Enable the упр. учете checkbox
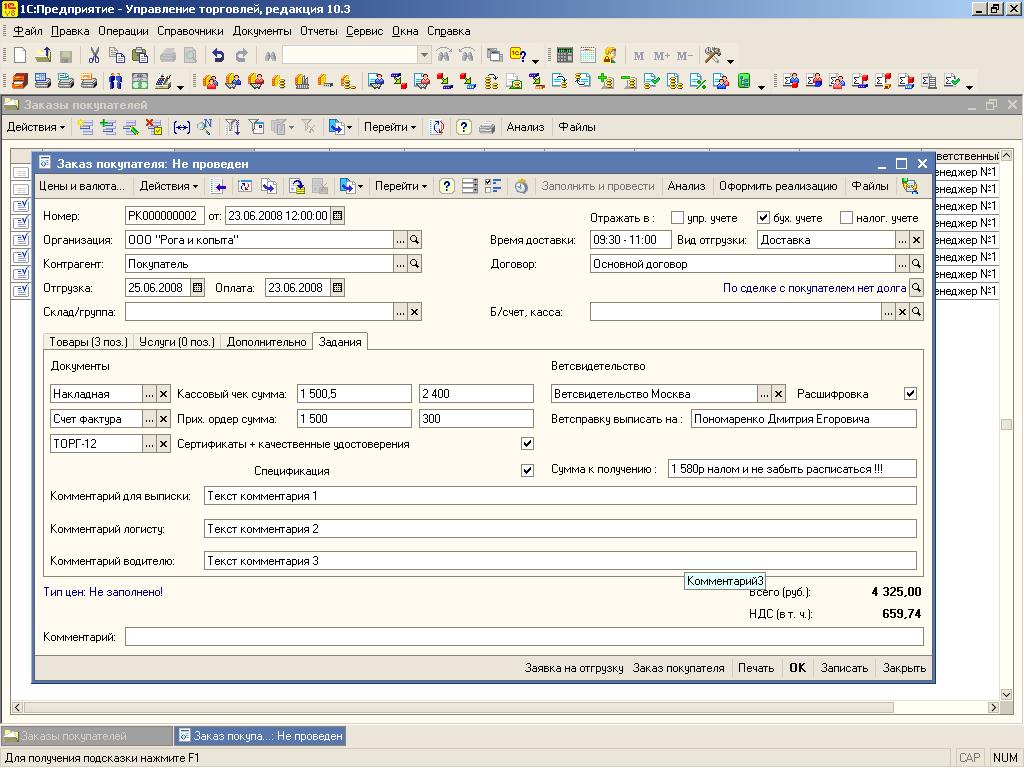 pyautogui.click(x=678, y=217)
